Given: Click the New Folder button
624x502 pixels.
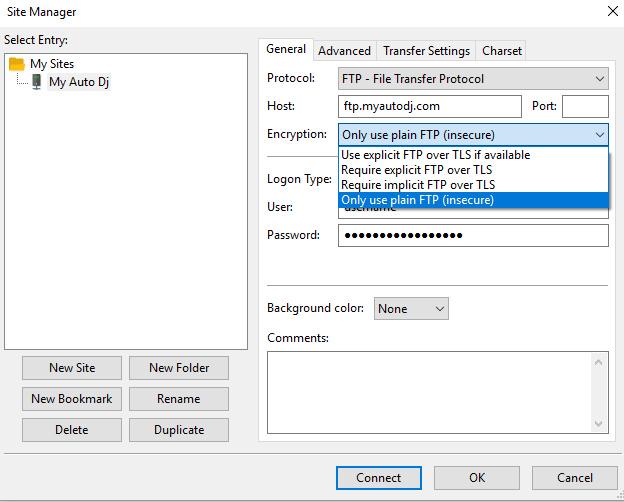Looking at the screenshot, I should coord(179,368).
